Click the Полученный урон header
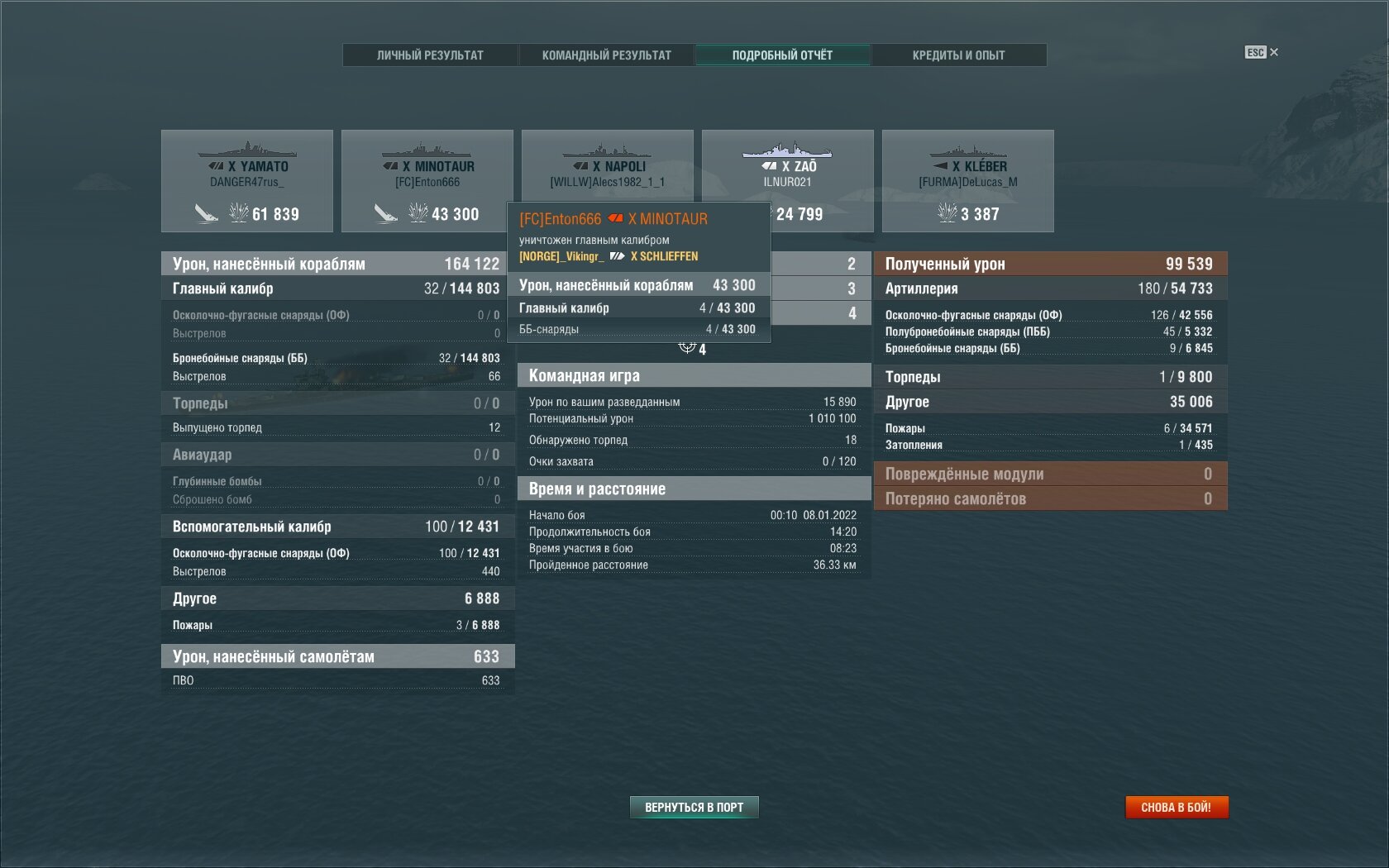 pos(1050,264)
